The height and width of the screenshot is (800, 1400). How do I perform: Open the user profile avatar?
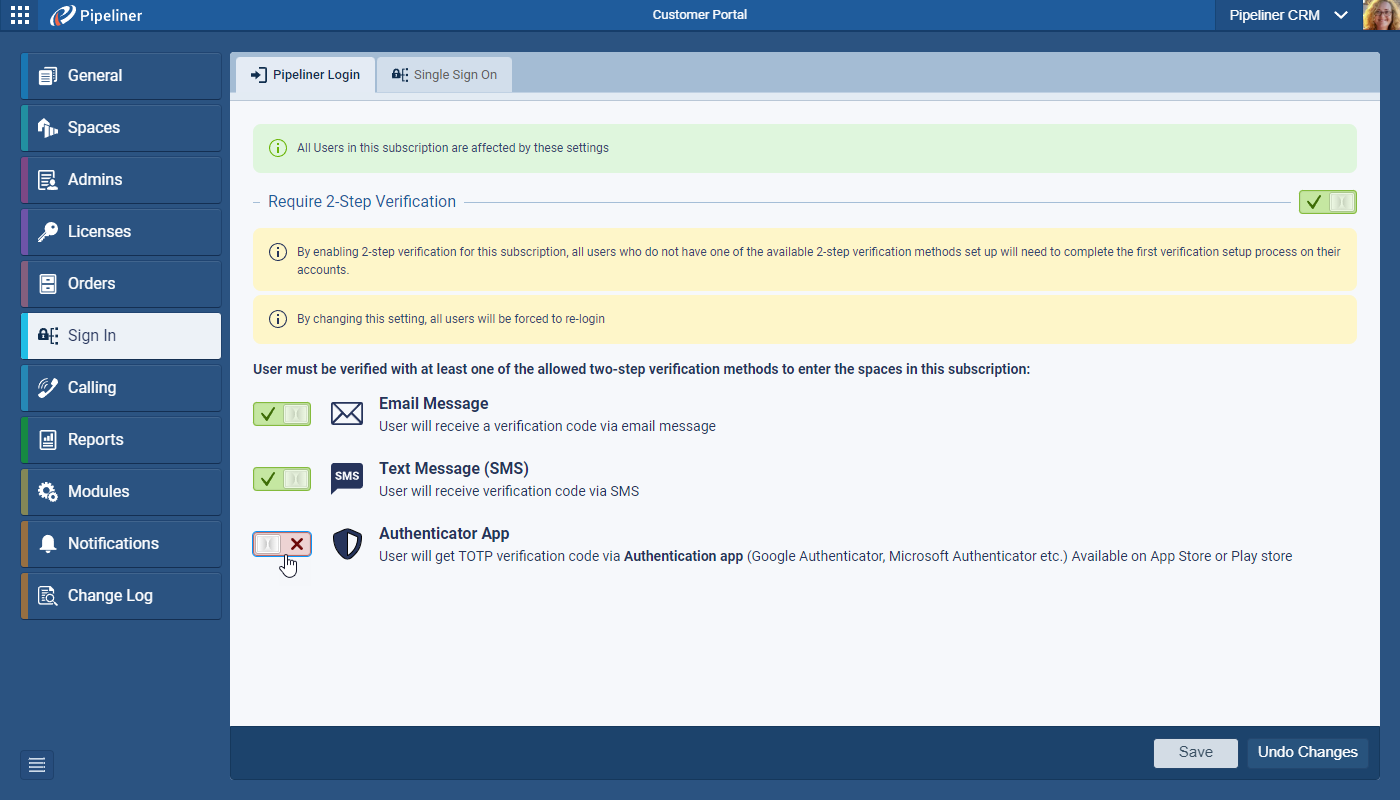[x=1381, y=15]
